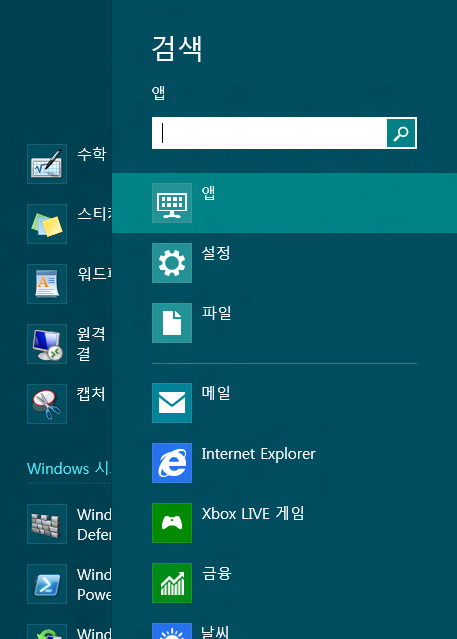Launch the WordPad icon
457x639 pixels.
47,284
